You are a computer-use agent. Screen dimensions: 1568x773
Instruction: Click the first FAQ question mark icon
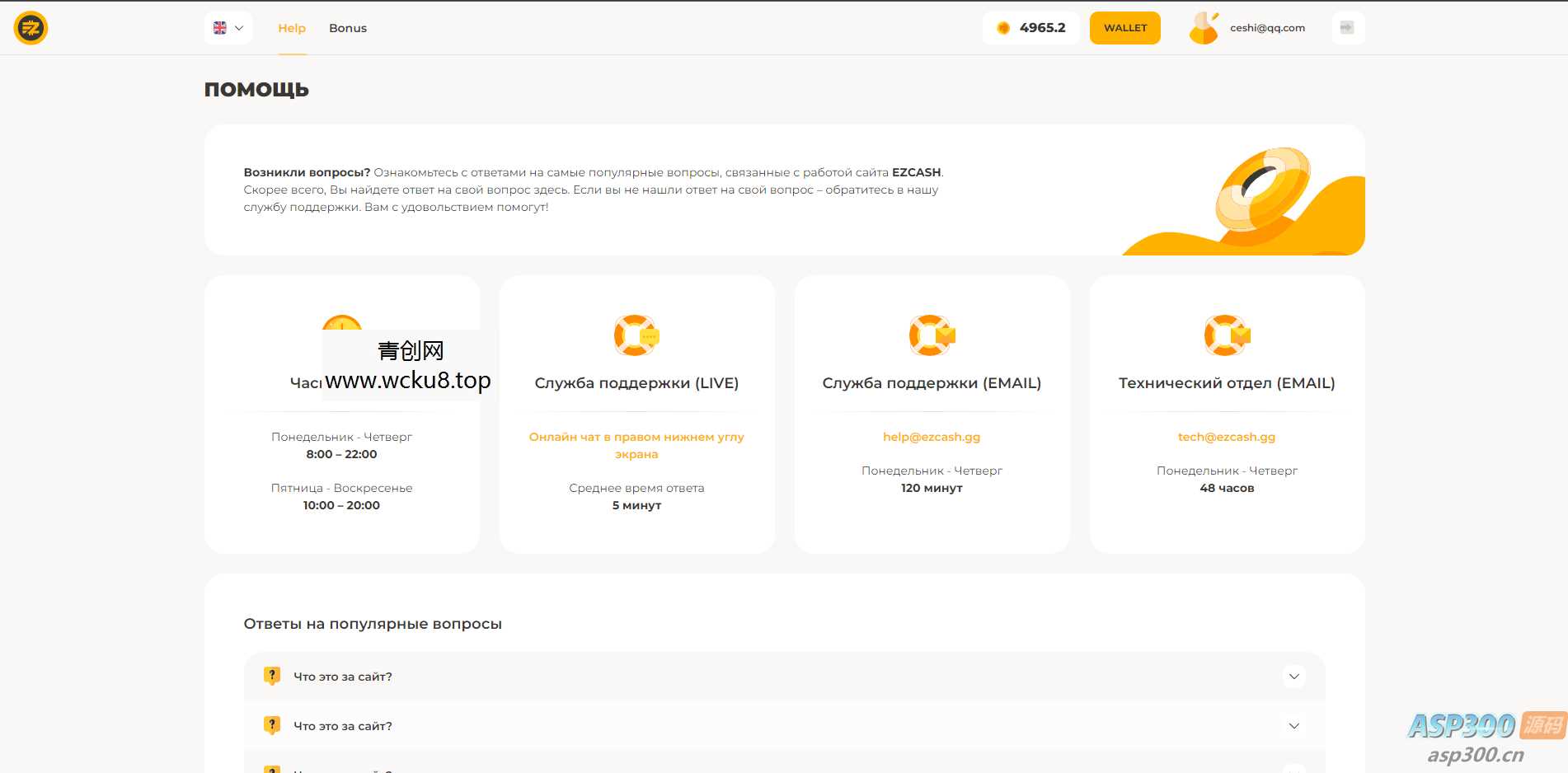[272, 676]
